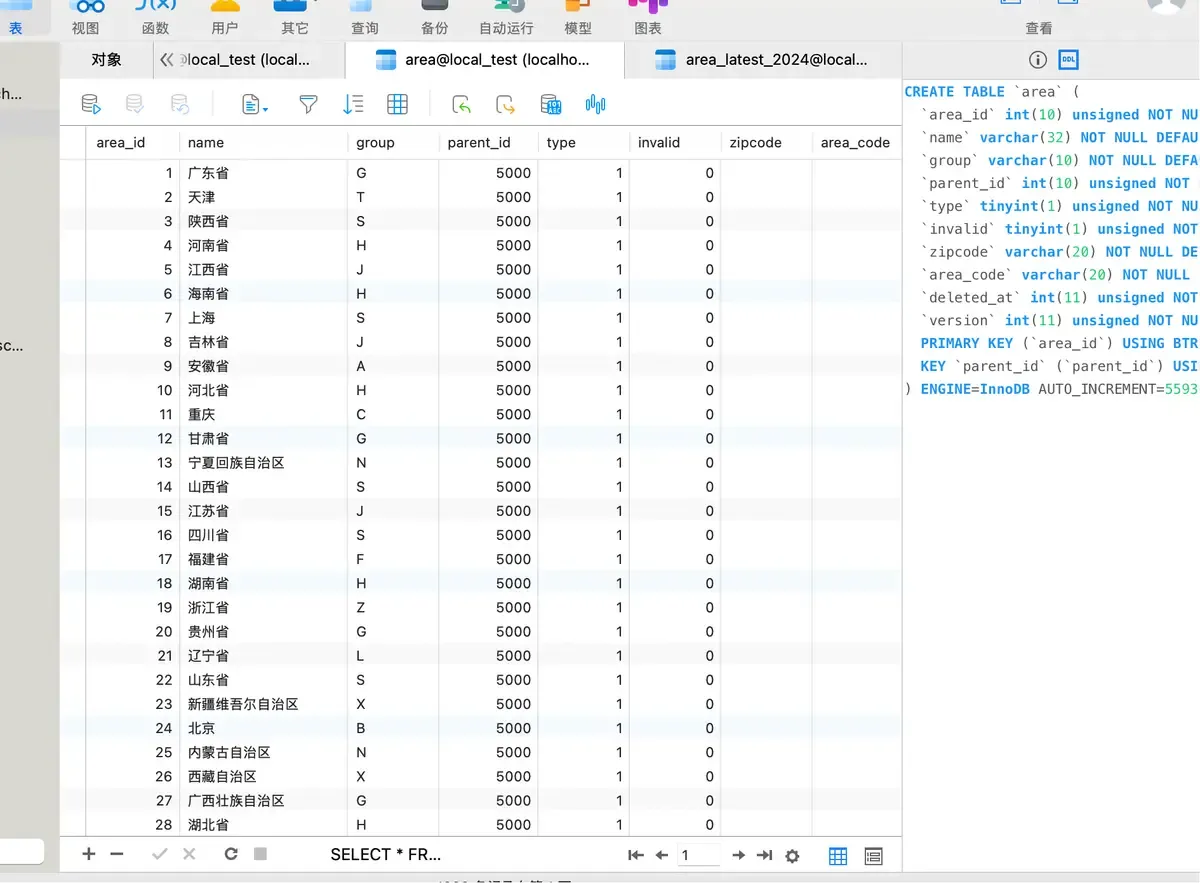Open the 对象 tab

106,59
